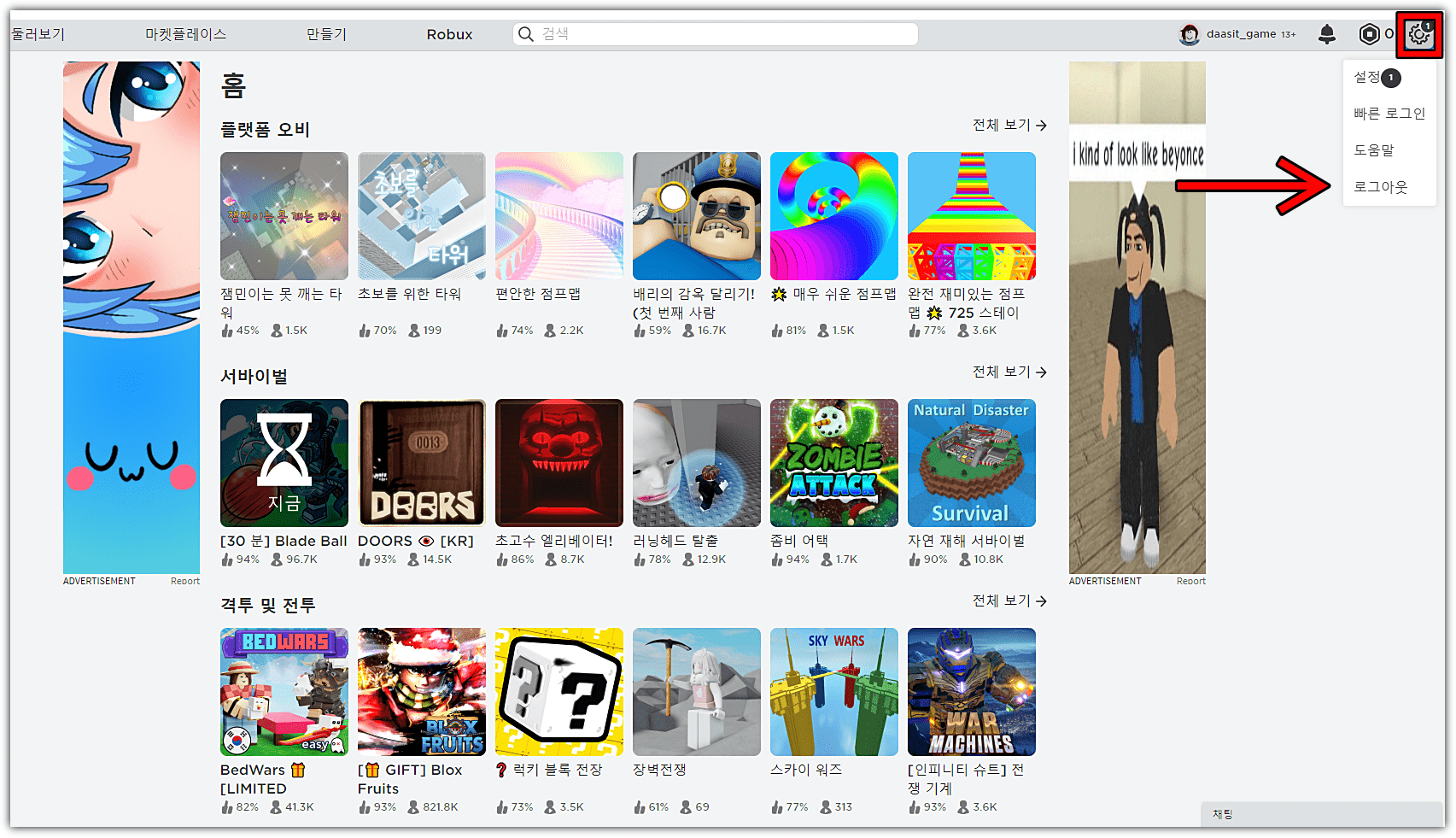
Task: Click the 자연 재해 서바이벌 title text
Action: pyautogui.click(x=967, y=541)
